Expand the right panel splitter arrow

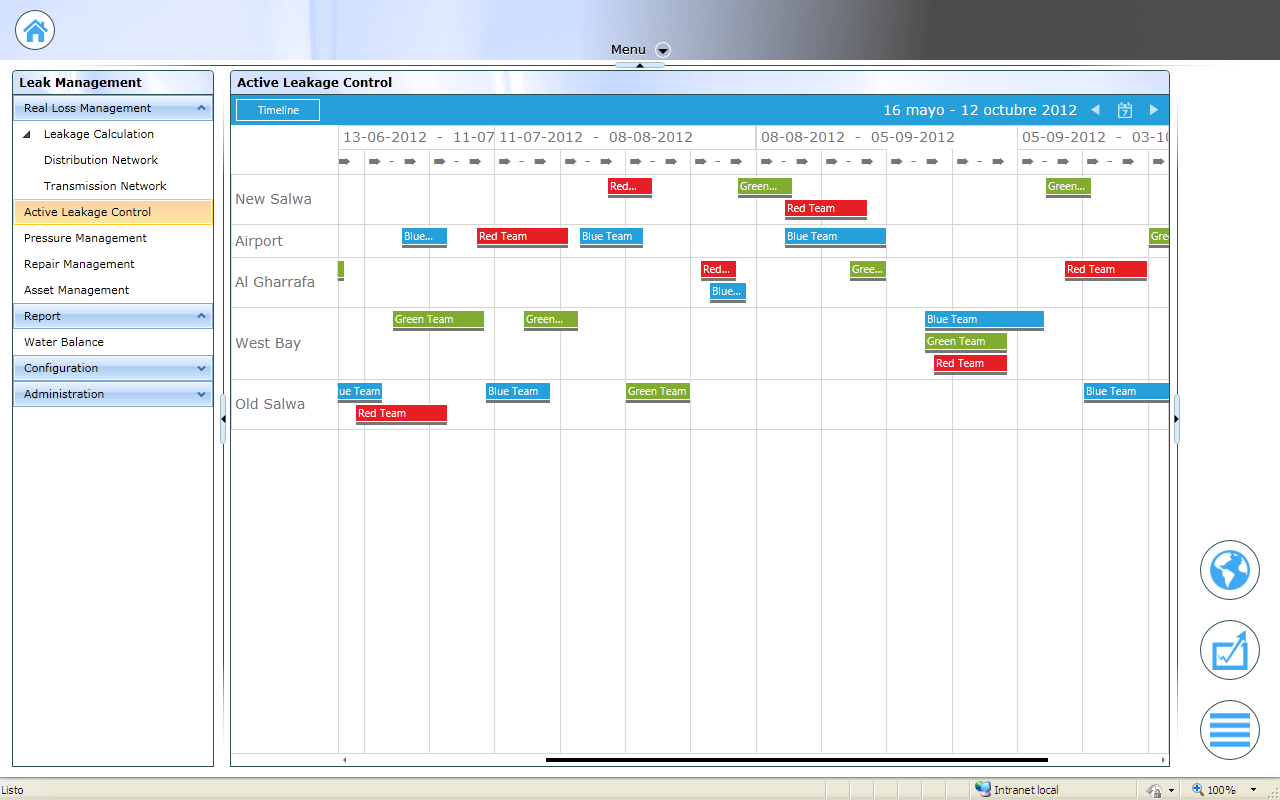[1176, 419]
